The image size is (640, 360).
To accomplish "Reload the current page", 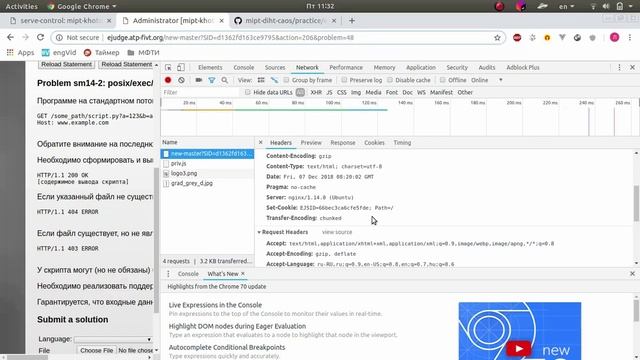I will [x=40, y=37].
